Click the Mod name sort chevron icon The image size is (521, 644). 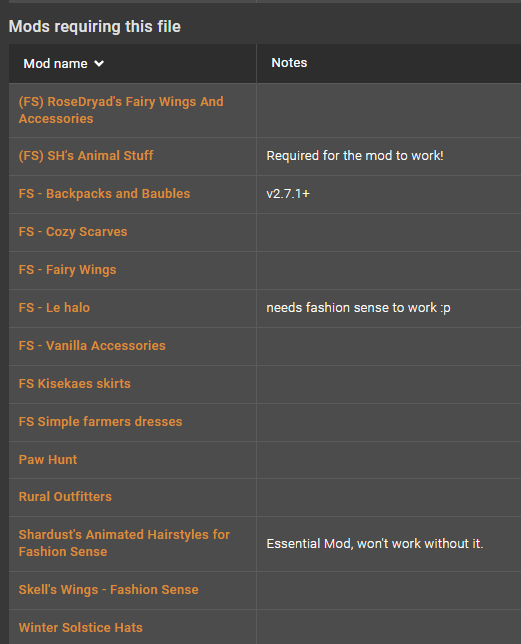(99, 64)
